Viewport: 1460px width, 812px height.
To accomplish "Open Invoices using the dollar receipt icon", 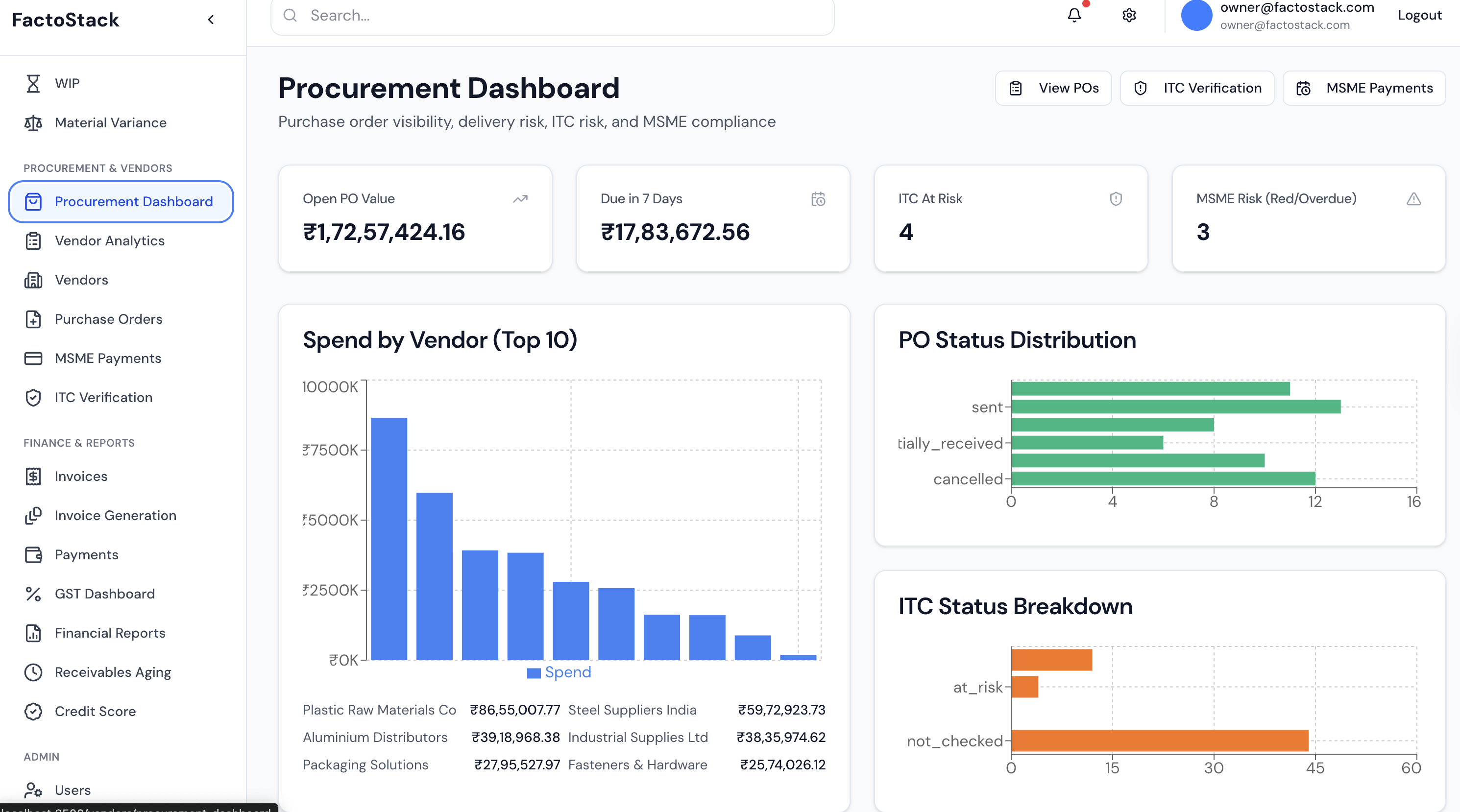I will coord(33,476).
